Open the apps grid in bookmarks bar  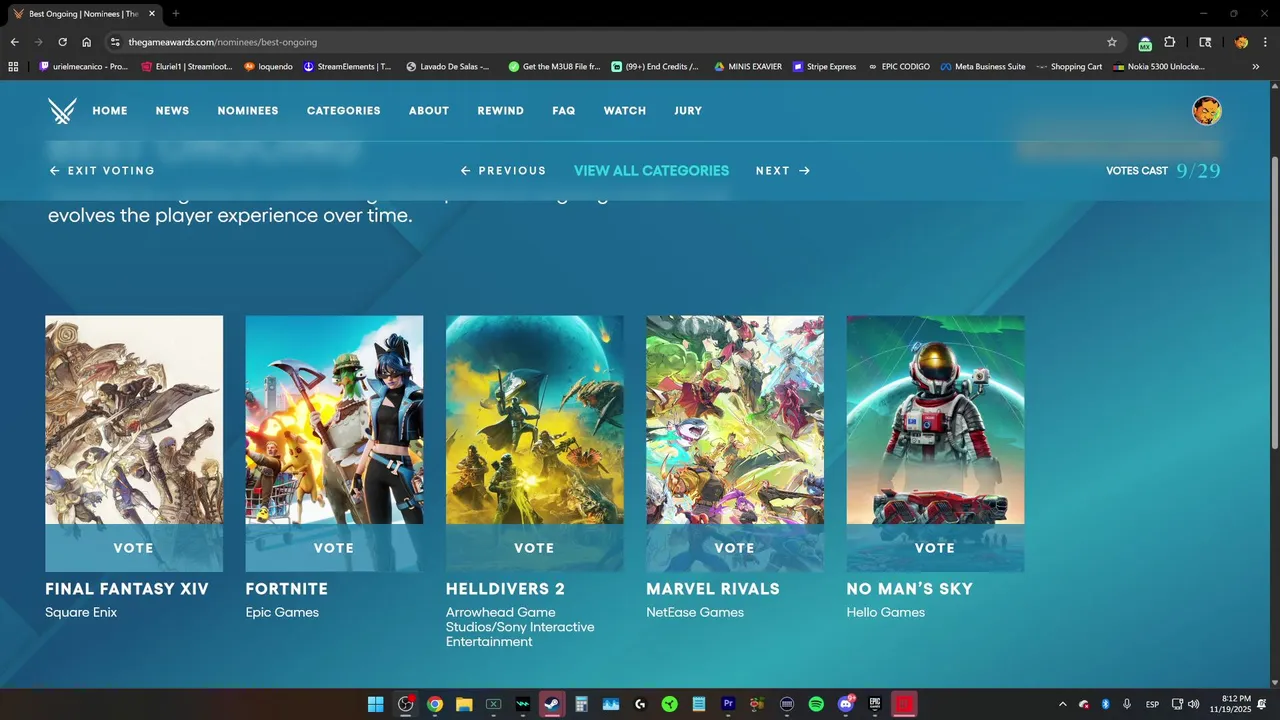[x=13, y=67]
